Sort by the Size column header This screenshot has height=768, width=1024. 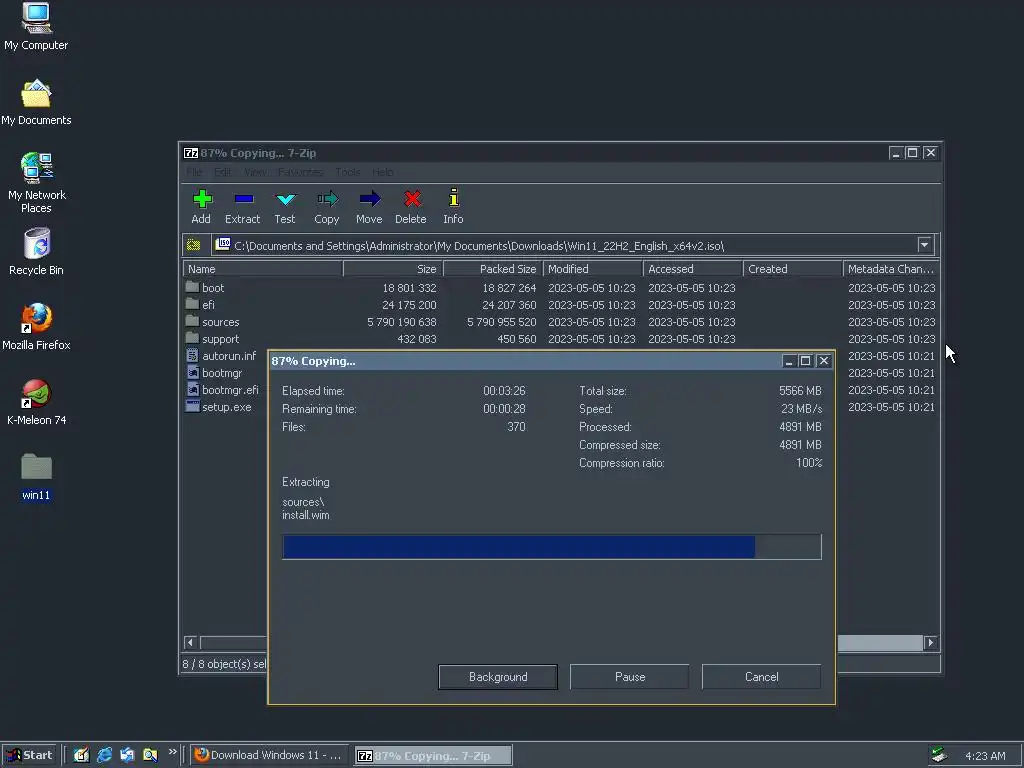[393, 269]
